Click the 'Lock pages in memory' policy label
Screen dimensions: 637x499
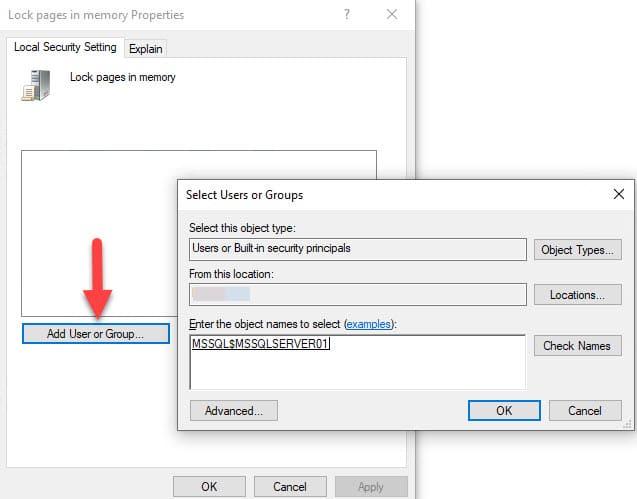pyautogui.click(x=123, y=77)
